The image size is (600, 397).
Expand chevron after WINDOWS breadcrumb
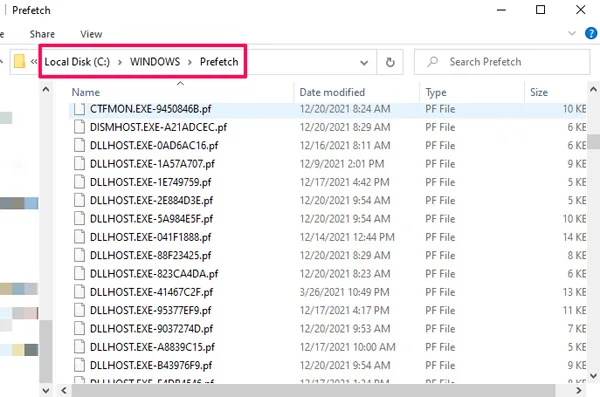point(190,62)
